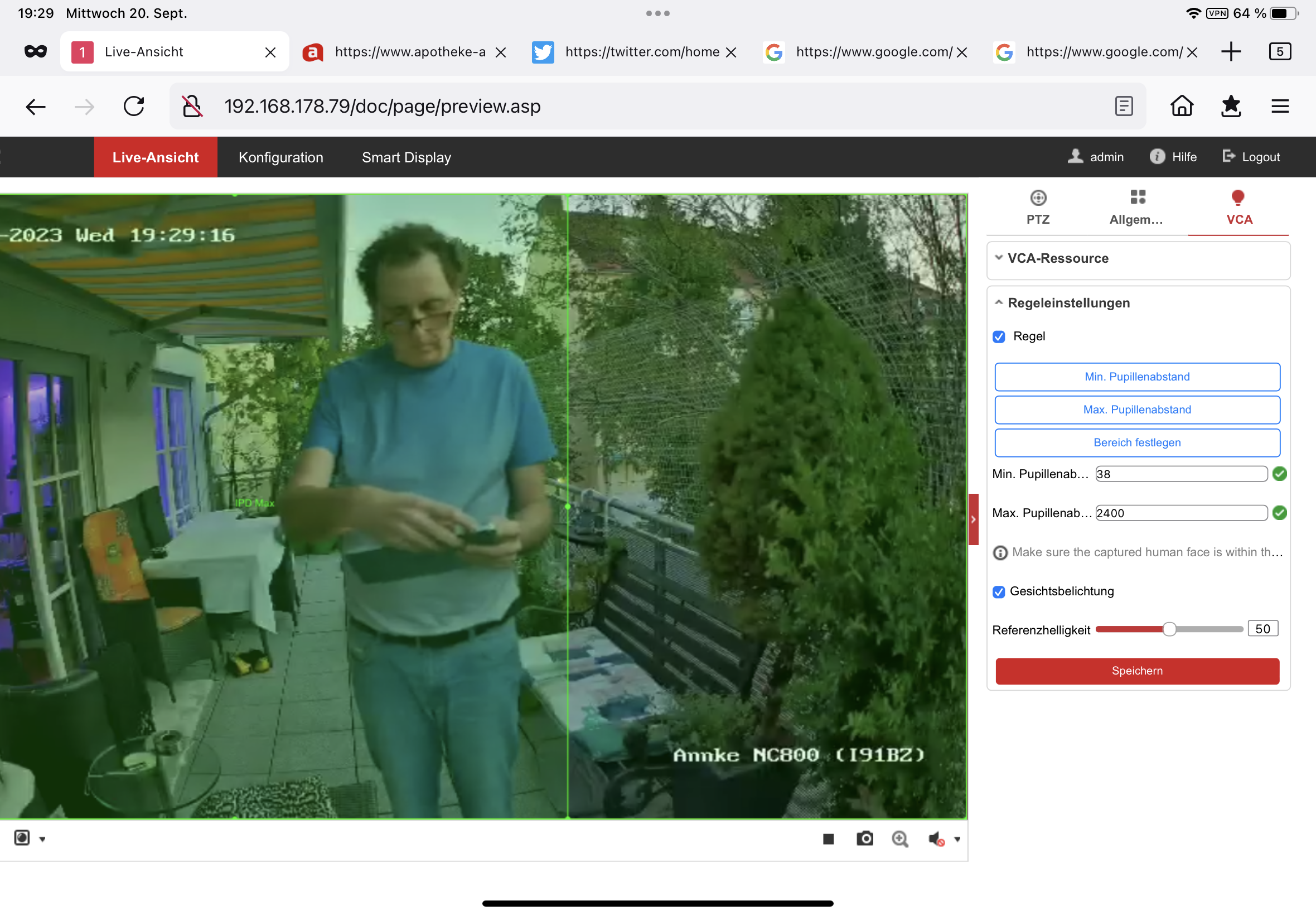
Task: Stop the live view stream
Action: tap(828, 839)
